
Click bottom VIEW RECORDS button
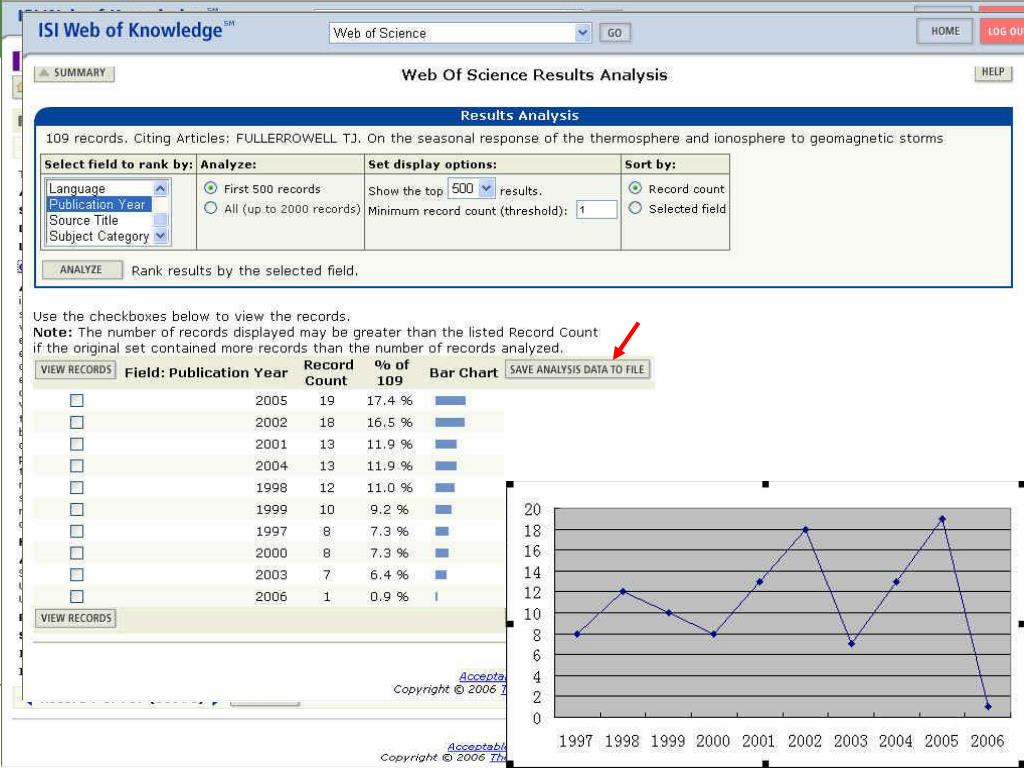click(x=76, y=618)
